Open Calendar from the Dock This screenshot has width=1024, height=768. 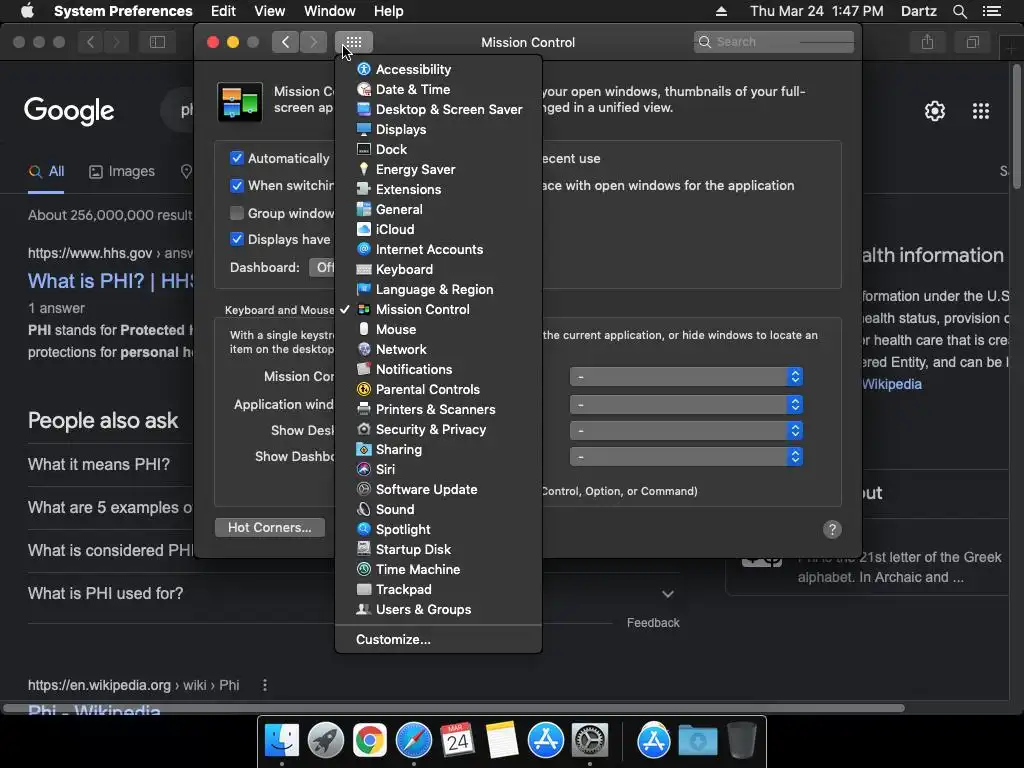(x=457, y=741)
